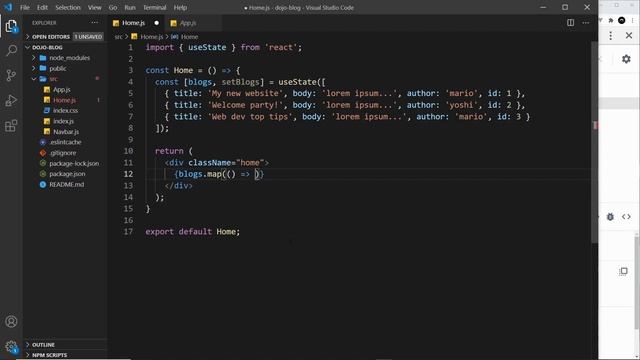Open the Extensions view

11,125
